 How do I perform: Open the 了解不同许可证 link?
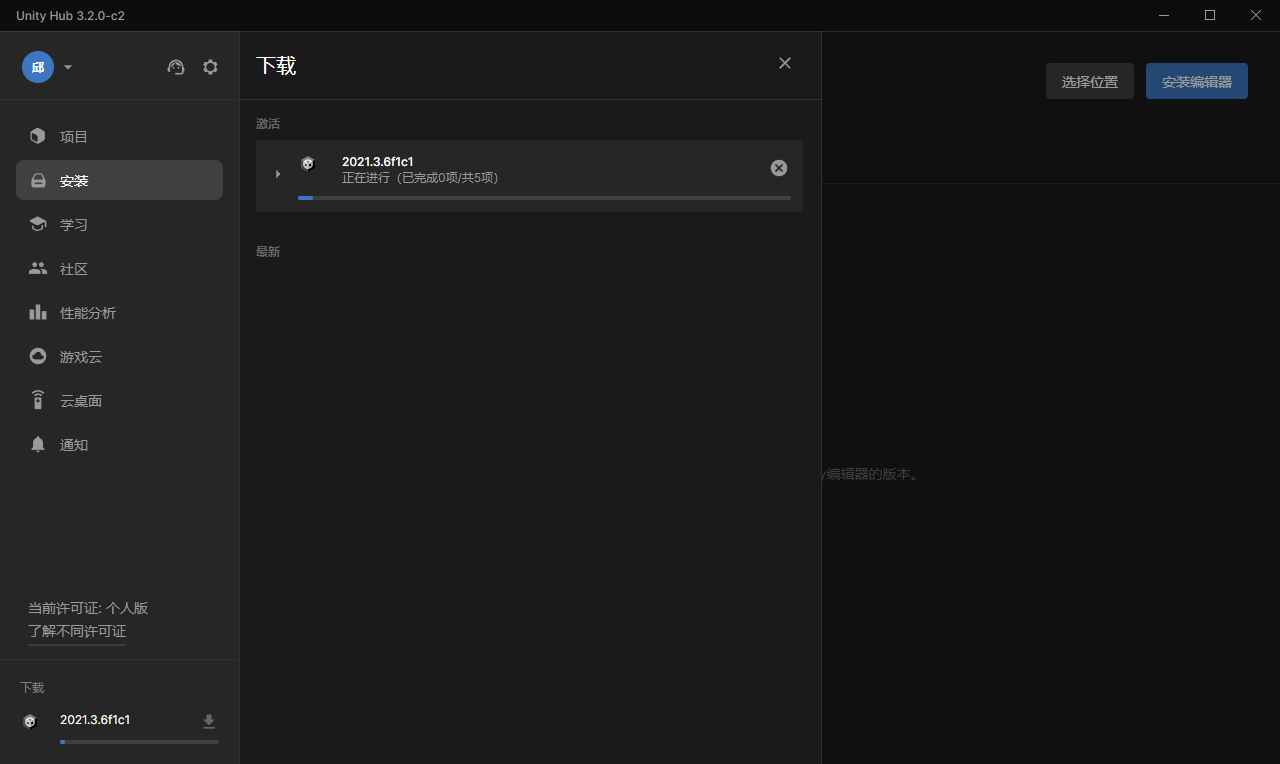pos(77,632)
